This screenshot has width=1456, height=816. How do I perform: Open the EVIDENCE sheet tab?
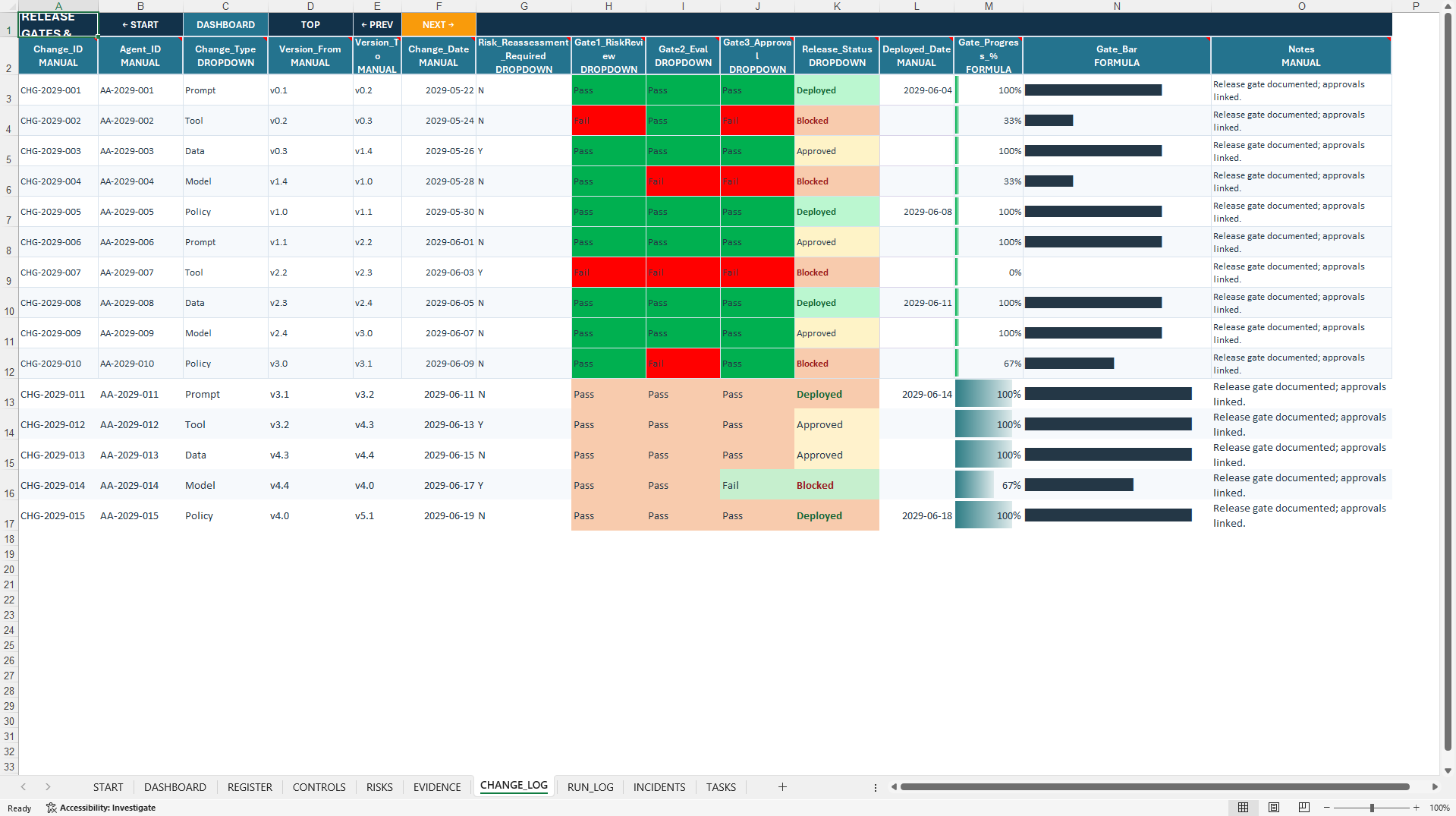[x=437, y=787]
